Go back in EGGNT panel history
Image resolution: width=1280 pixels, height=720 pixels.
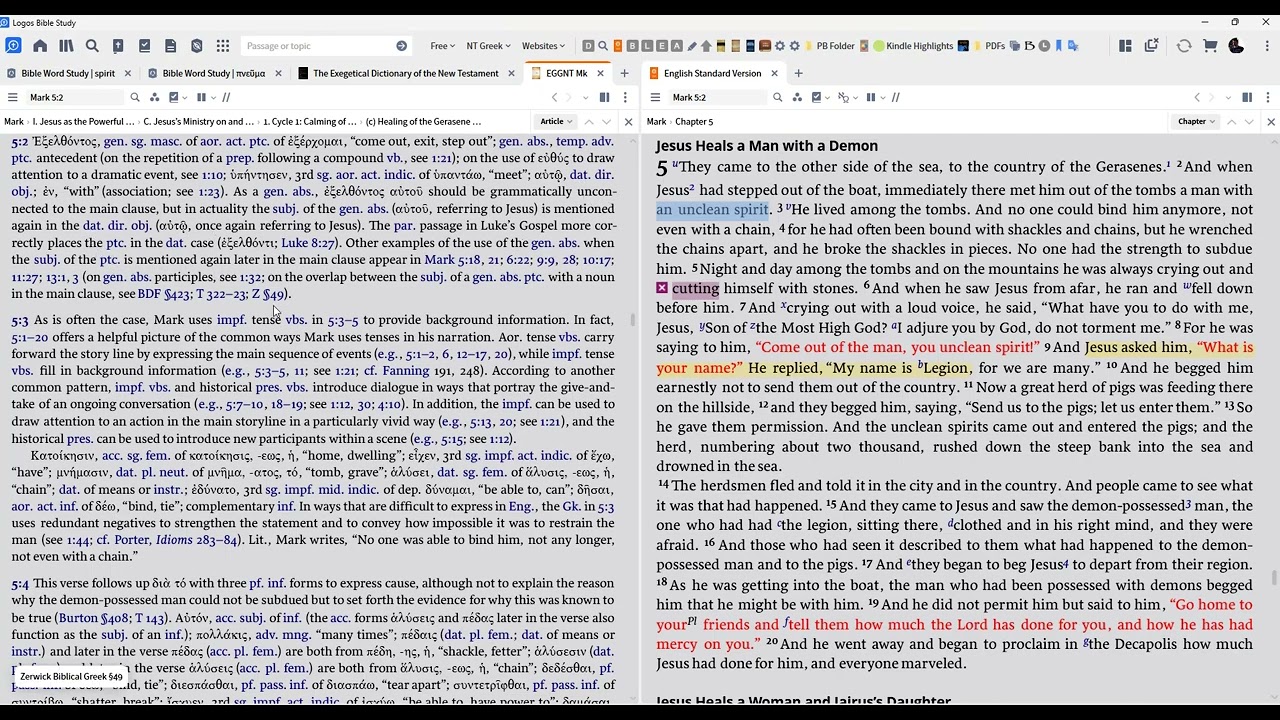555,97
